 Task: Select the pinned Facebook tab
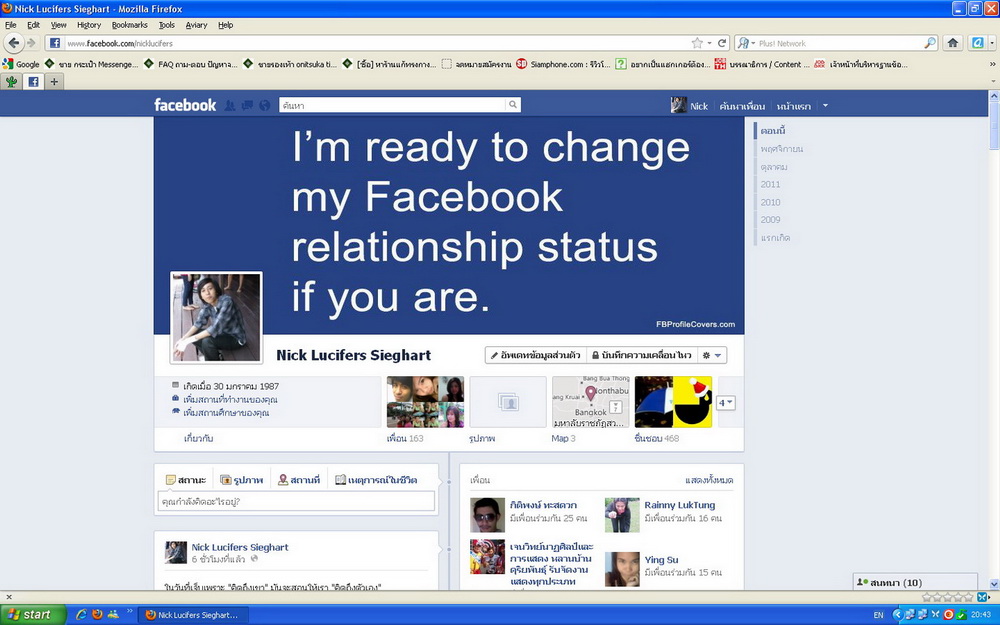click(33, 82)
